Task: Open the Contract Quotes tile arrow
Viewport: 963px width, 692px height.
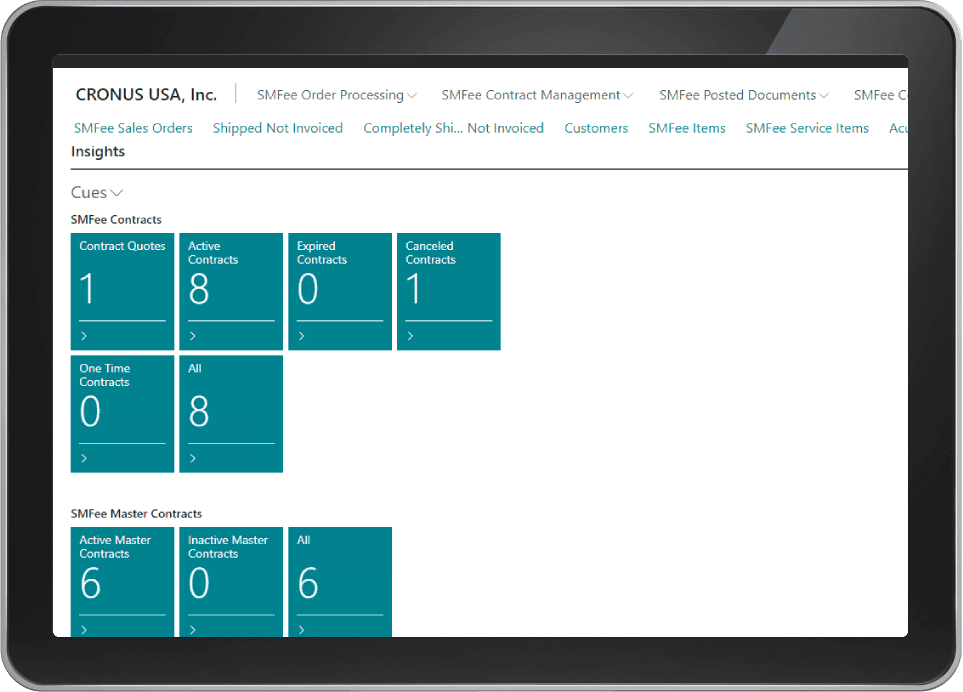Action: pyautogui.click(x=84, y=336)
